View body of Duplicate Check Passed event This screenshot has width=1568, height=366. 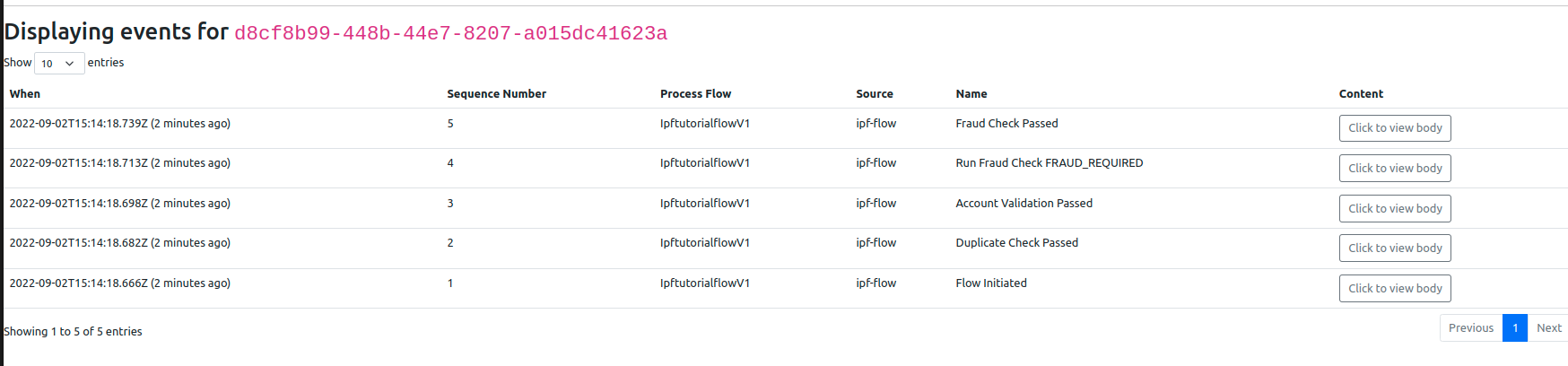1394,248
